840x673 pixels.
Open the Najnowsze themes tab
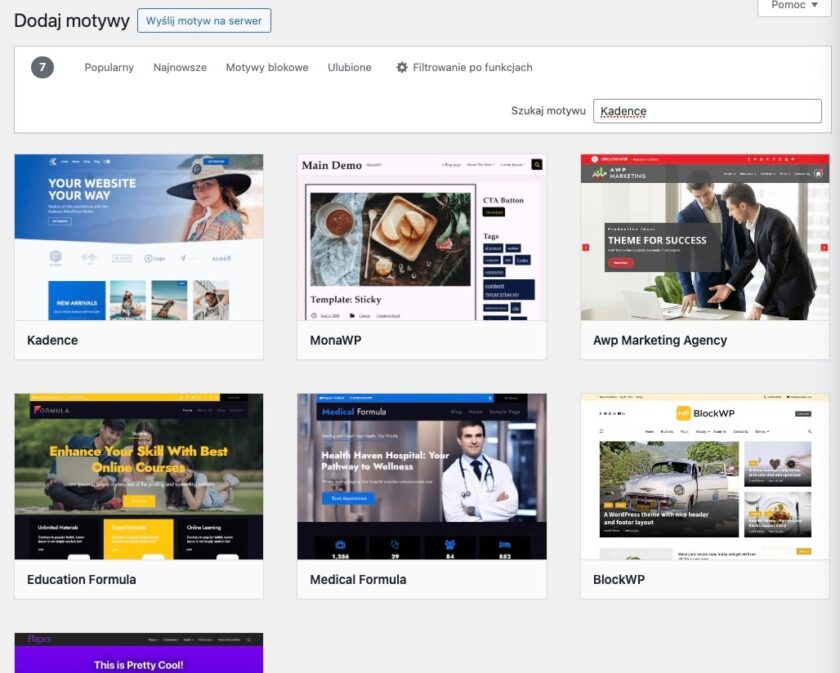click(x=180, y=68)
